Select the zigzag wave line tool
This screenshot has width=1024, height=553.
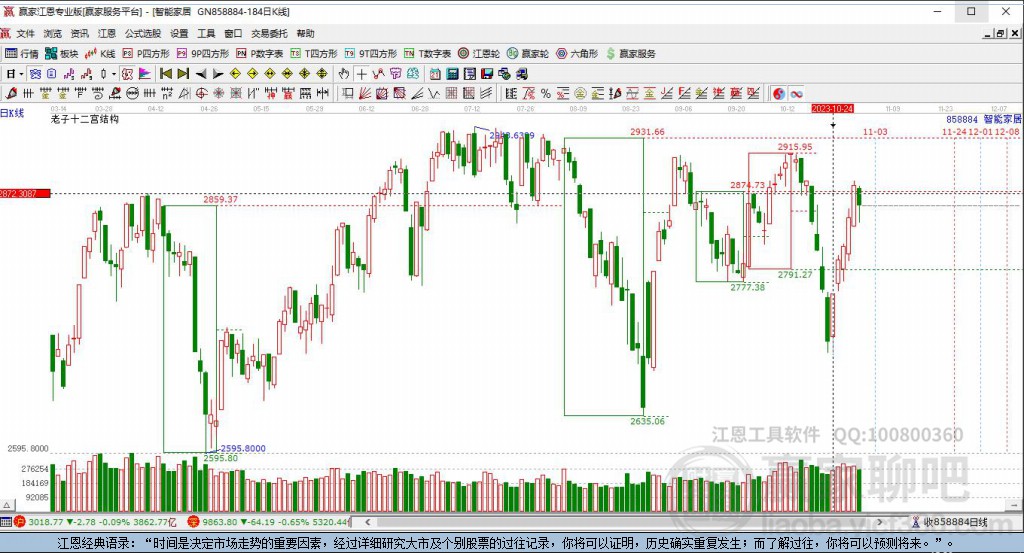[434, 93]
